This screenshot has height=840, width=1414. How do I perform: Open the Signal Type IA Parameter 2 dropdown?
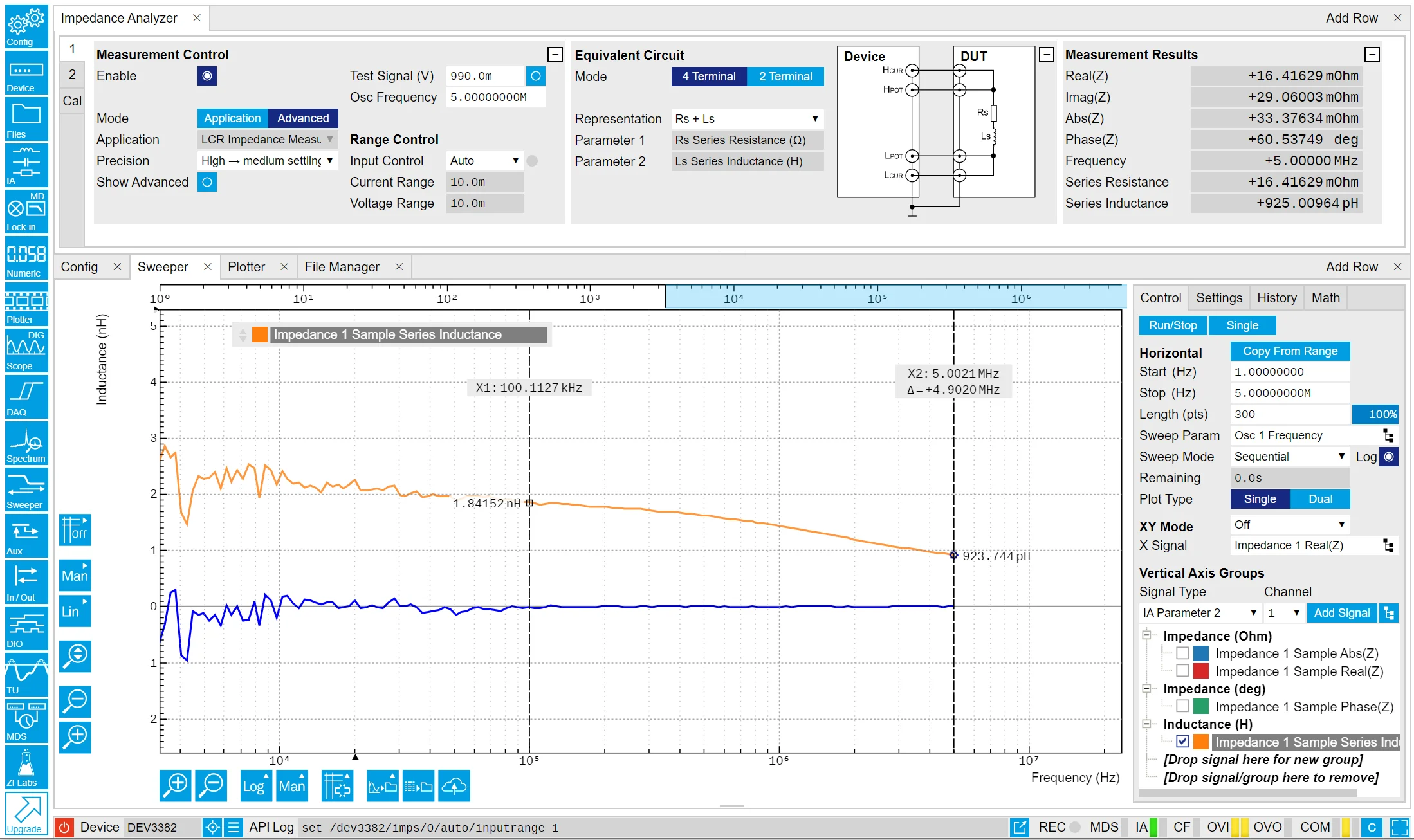(1200, 613)
